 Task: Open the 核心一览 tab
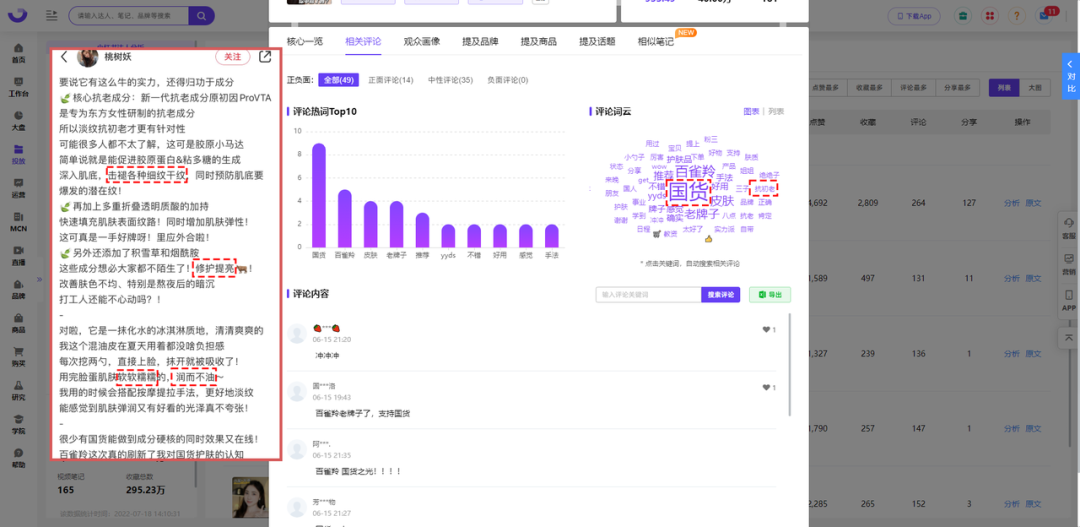[x=304, y=42]
